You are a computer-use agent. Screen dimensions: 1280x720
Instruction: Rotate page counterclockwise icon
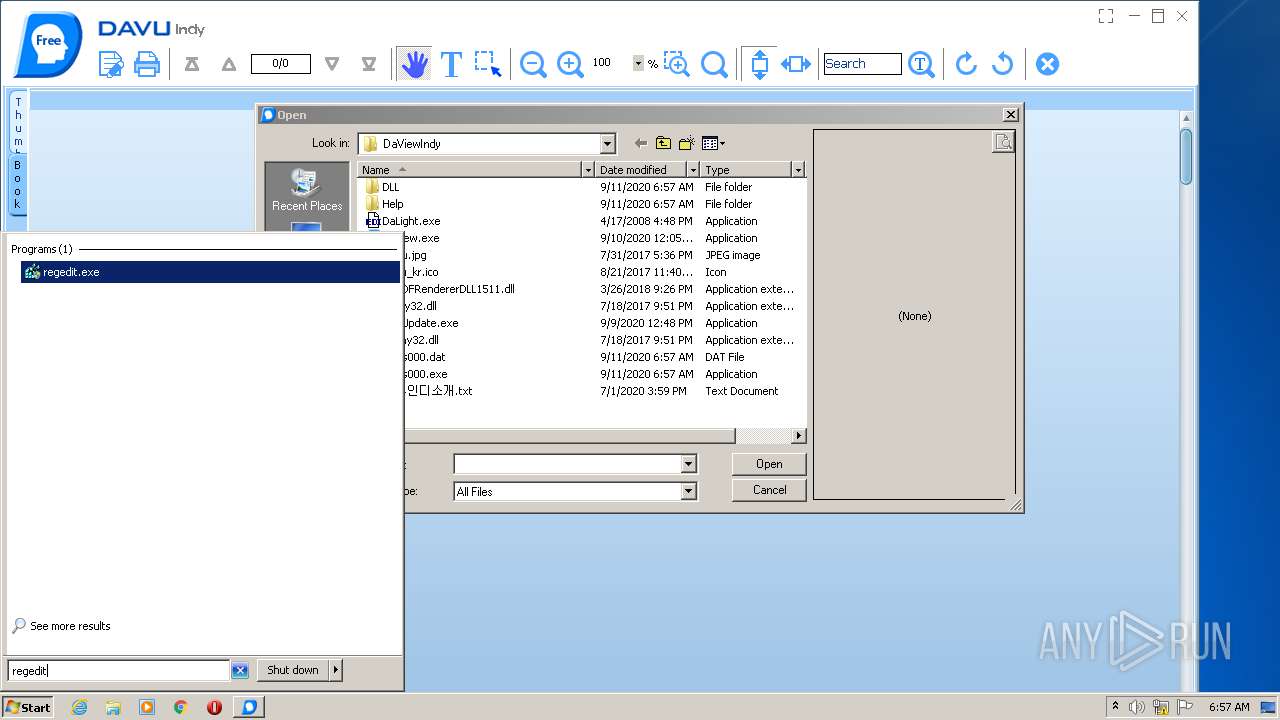(1002, 64)
